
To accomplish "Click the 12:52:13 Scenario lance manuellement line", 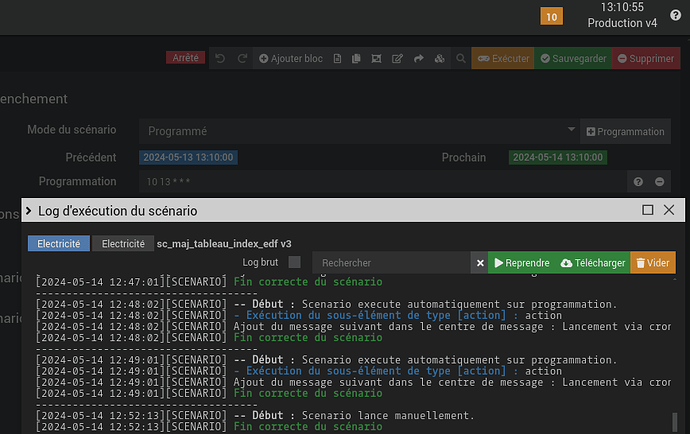I will (x=255, y=415).
